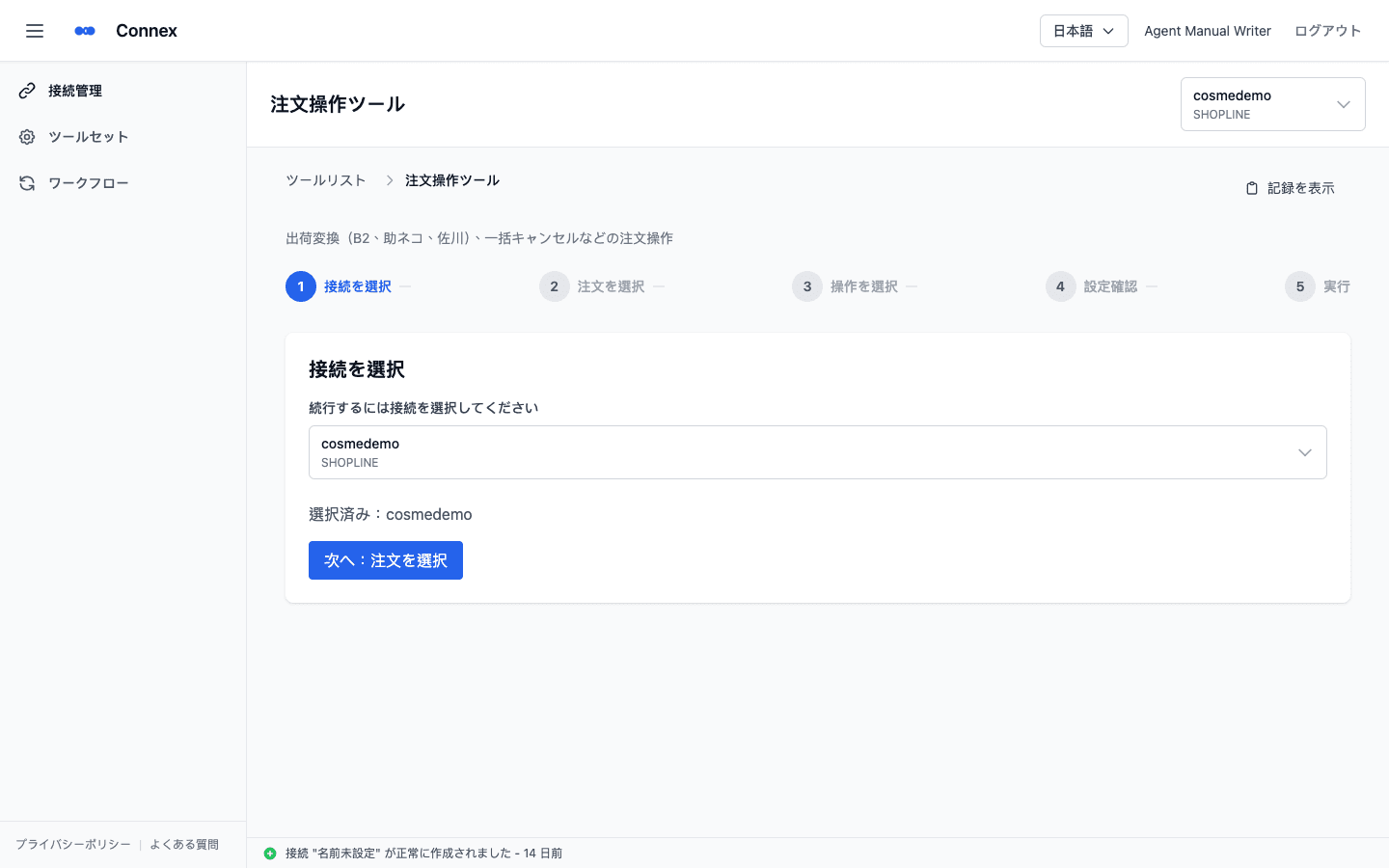
Task: Click the 出荷変換 description text
Action: click(479, 238)
